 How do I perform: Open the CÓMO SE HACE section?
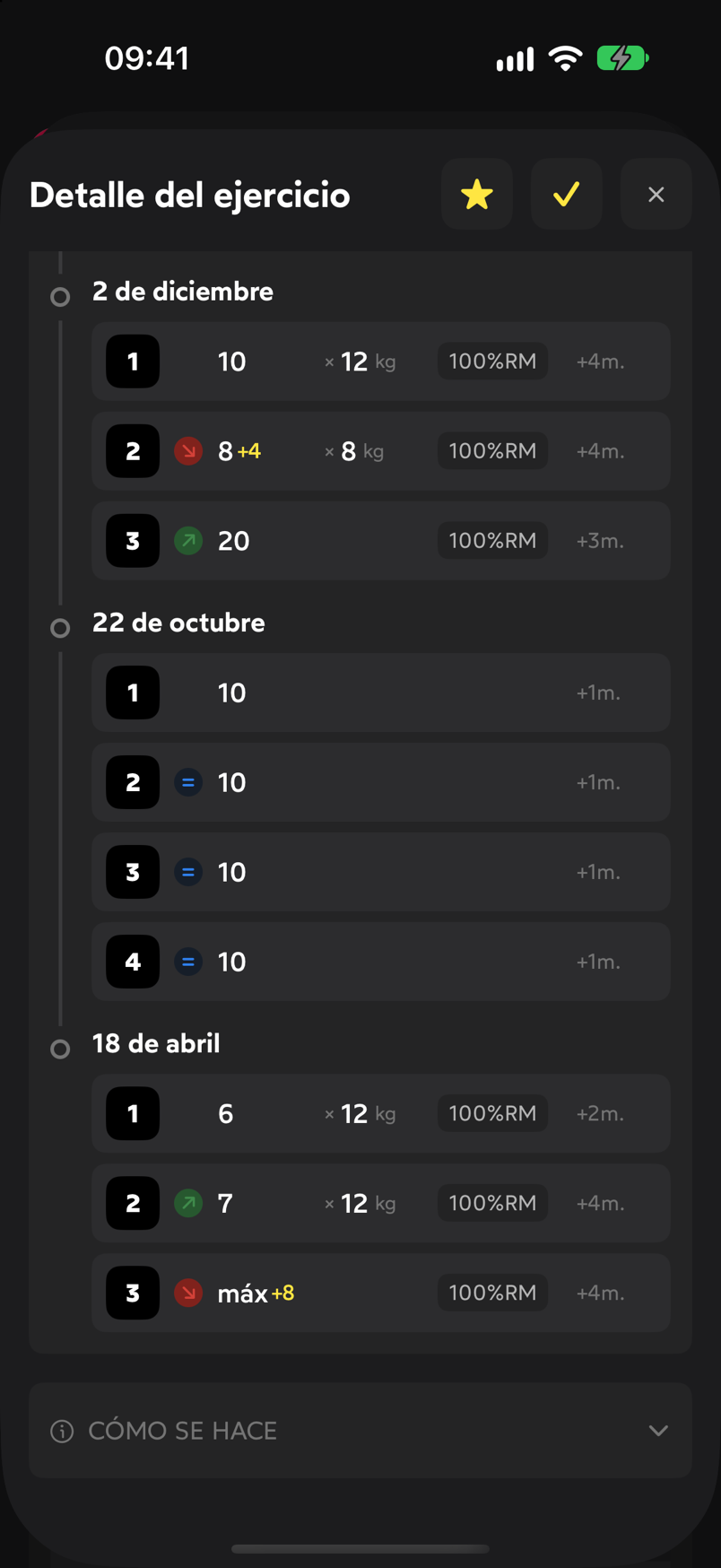(x=360, y=1431)
